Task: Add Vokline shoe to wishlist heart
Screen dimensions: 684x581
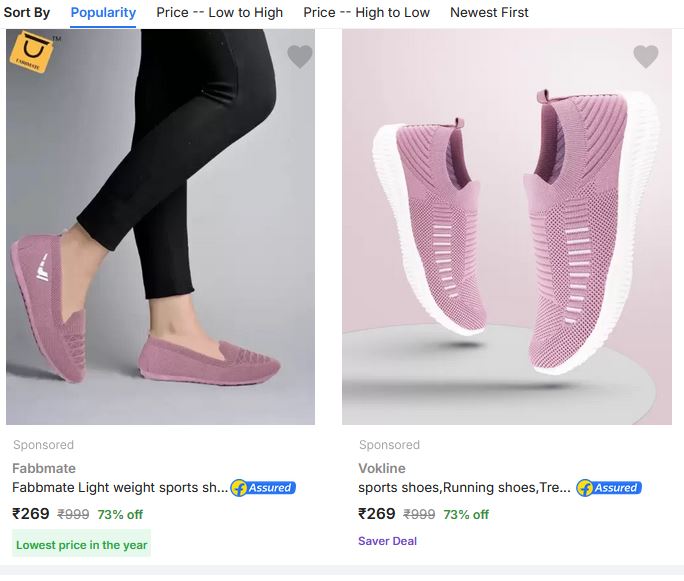Action: 646,57
